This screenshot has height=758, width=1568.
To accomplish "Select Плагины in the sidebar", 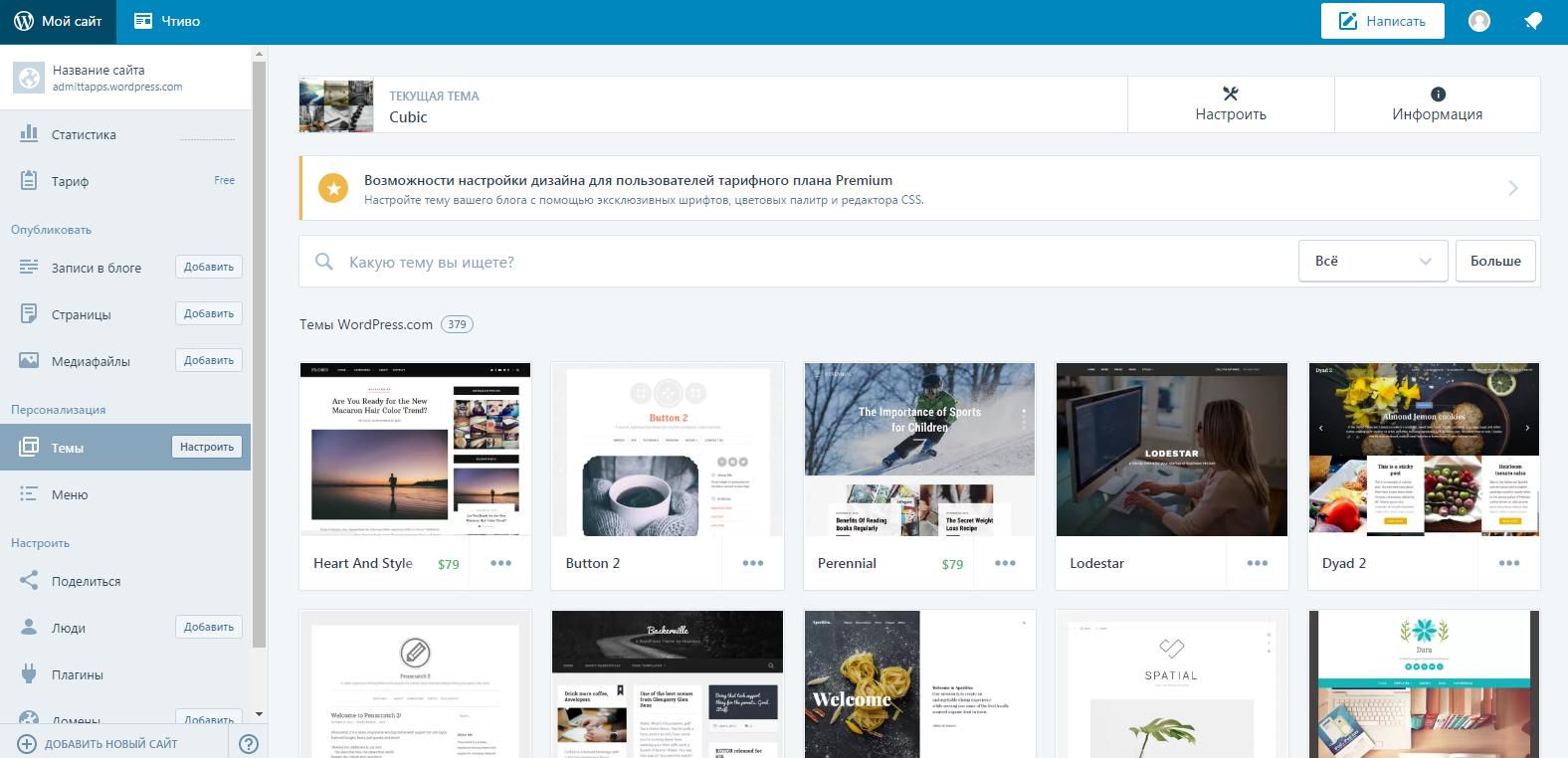I will [x=125, y=674].
